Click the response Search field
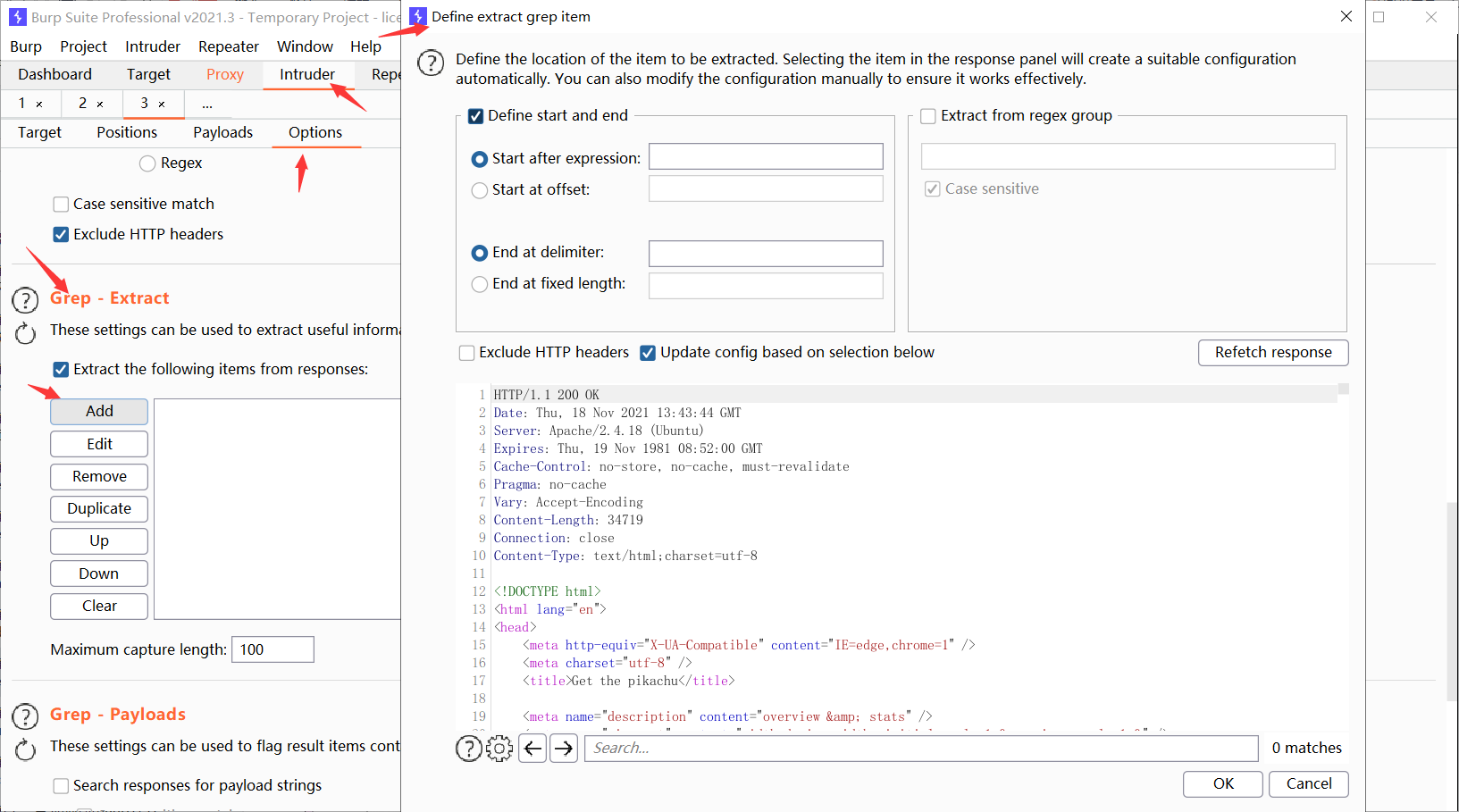This screenshot has width=1459, height=812. [x=921, y=749]
